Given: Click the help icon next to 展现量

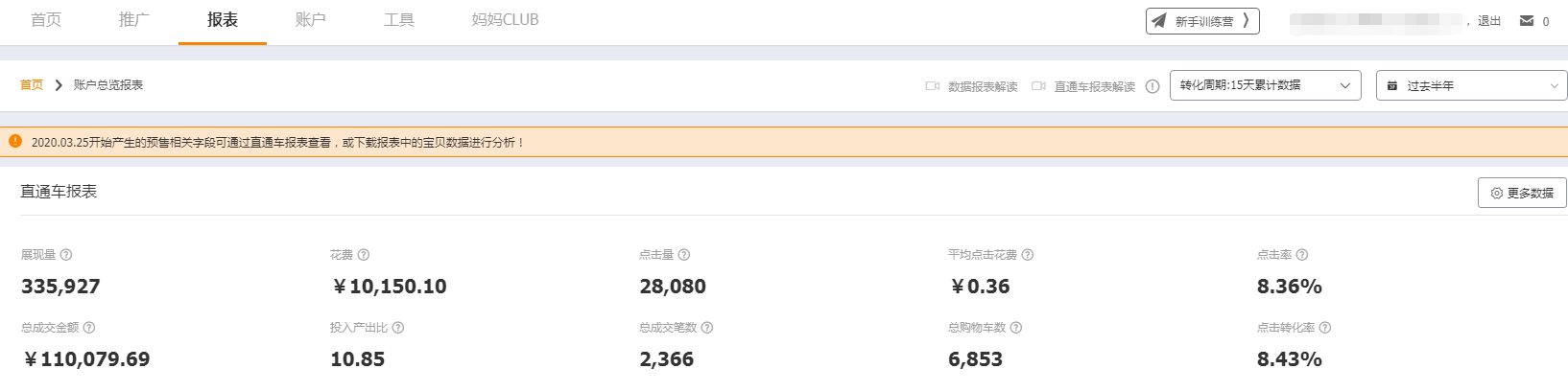Looking at the screenshot, I should point(66,255).
